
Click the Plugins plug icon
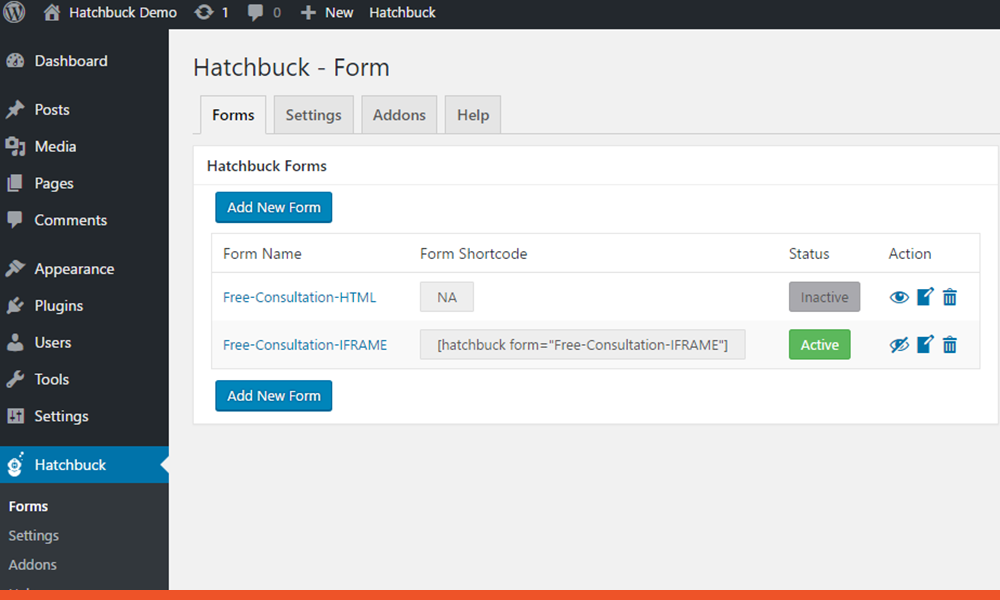pos(15,305)
